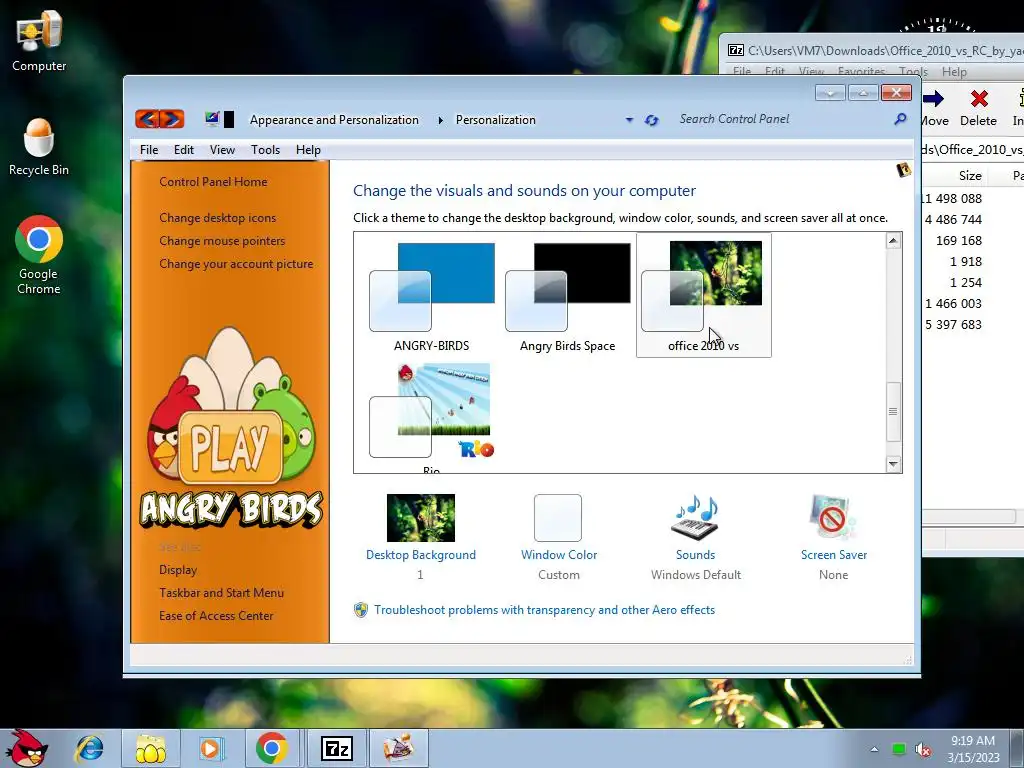Select the ANGRY-BIRDS theme
Image resolution: width=1024 pixels, height=768 pixels.
pyautogui.click(x=432, y=295)
